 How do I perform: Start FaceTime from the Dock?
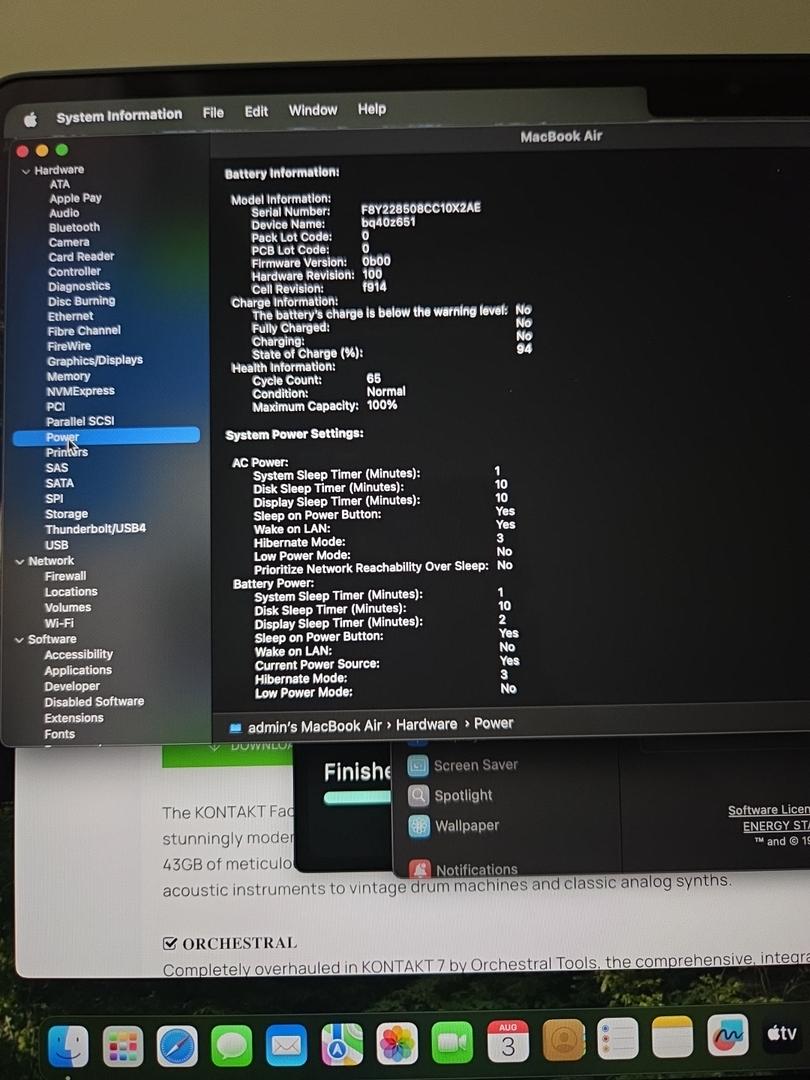tap(452, 1042)
